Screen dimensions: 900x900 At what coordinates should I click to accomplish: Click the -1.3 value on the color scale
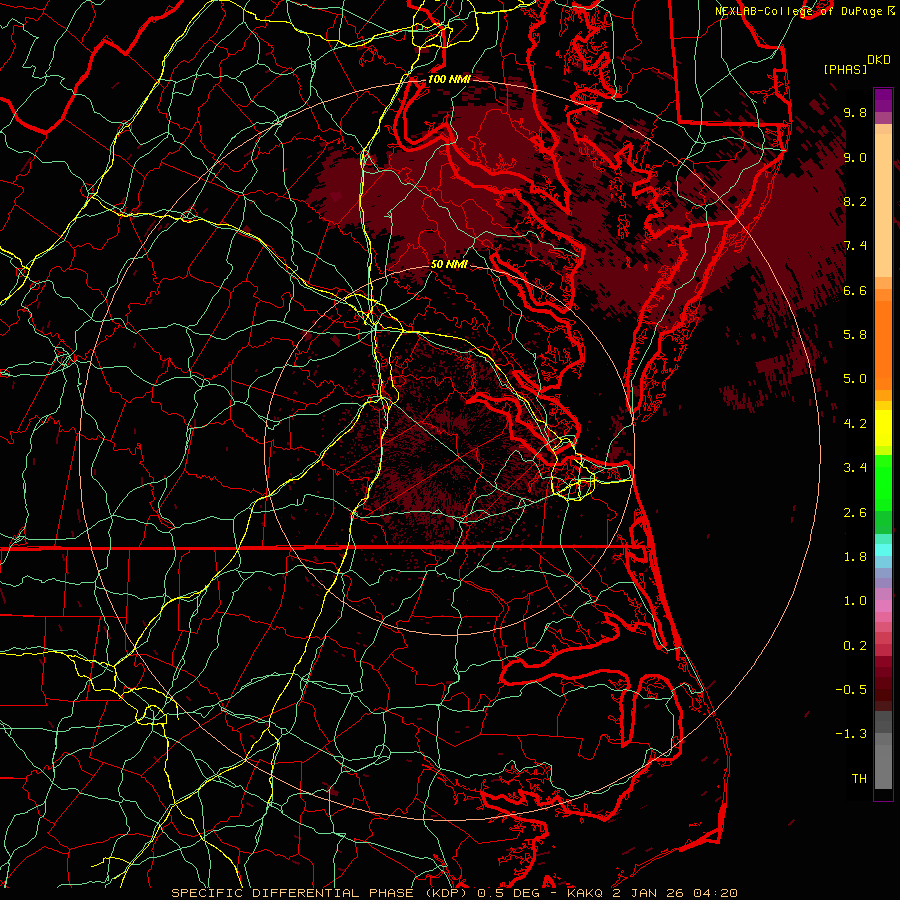(x=851, y=734)
